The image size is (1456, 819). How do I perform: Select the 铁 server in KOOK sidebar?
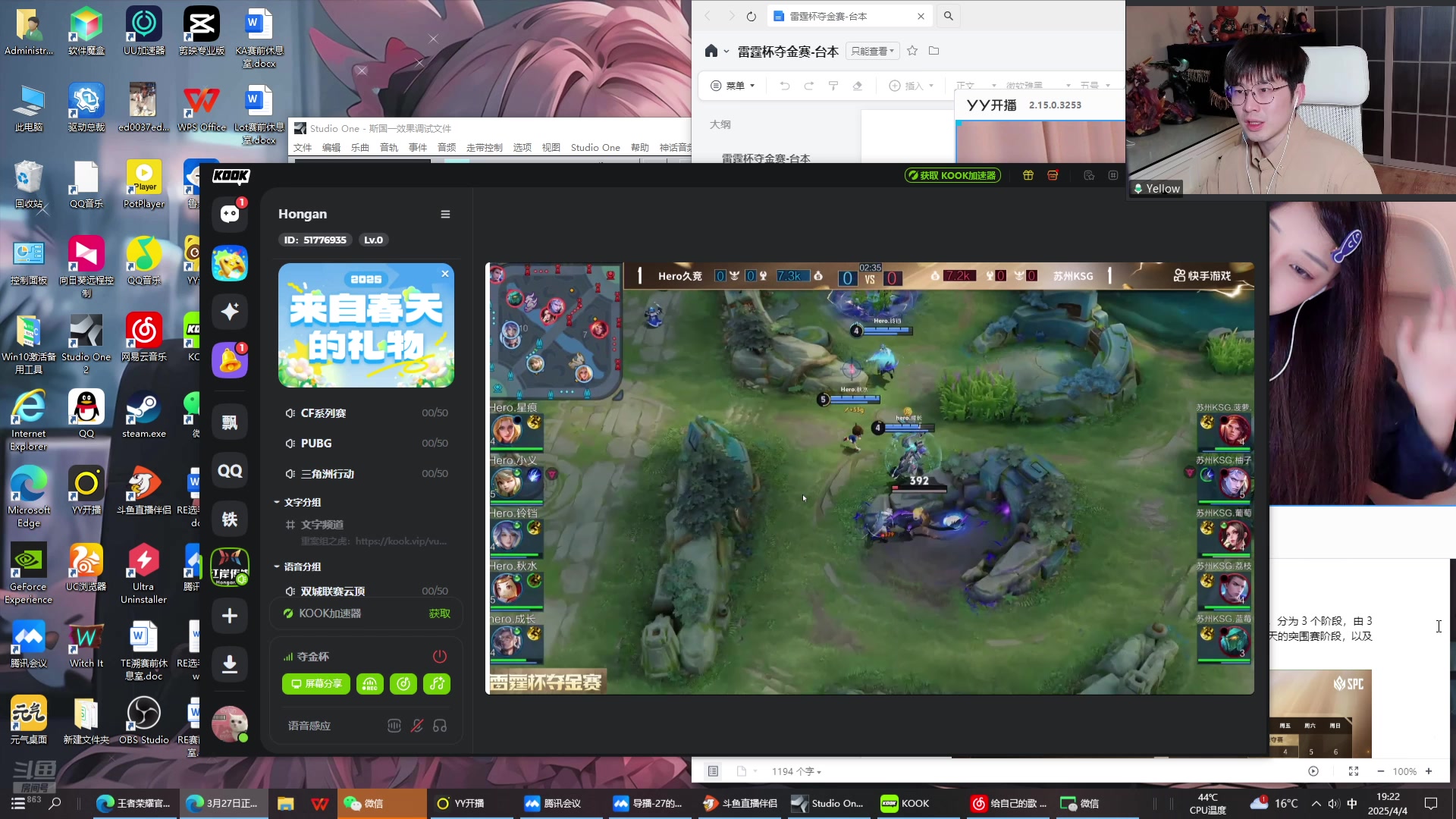(230, 519)
